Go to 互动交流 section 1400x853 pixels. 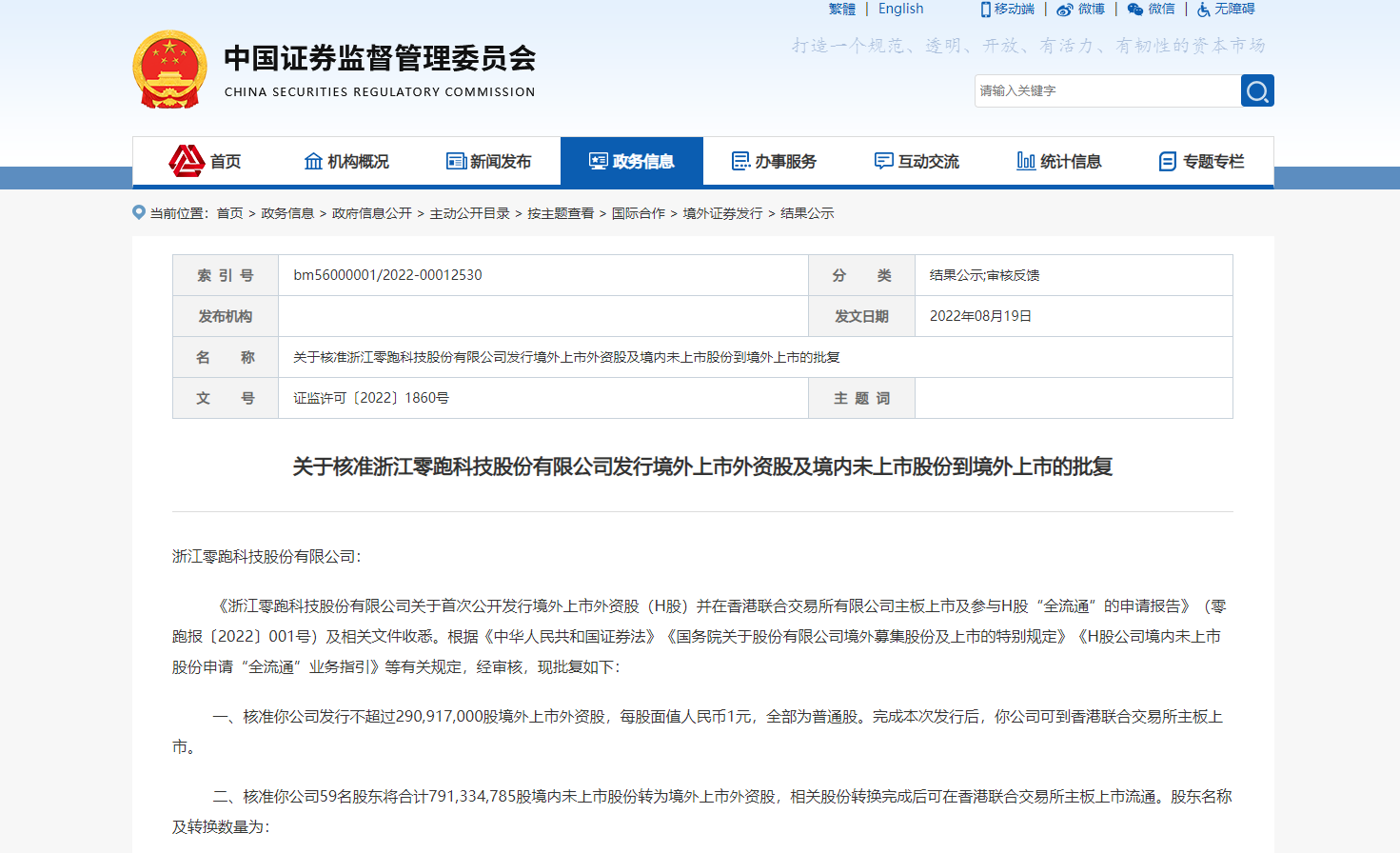pos(917,162)
